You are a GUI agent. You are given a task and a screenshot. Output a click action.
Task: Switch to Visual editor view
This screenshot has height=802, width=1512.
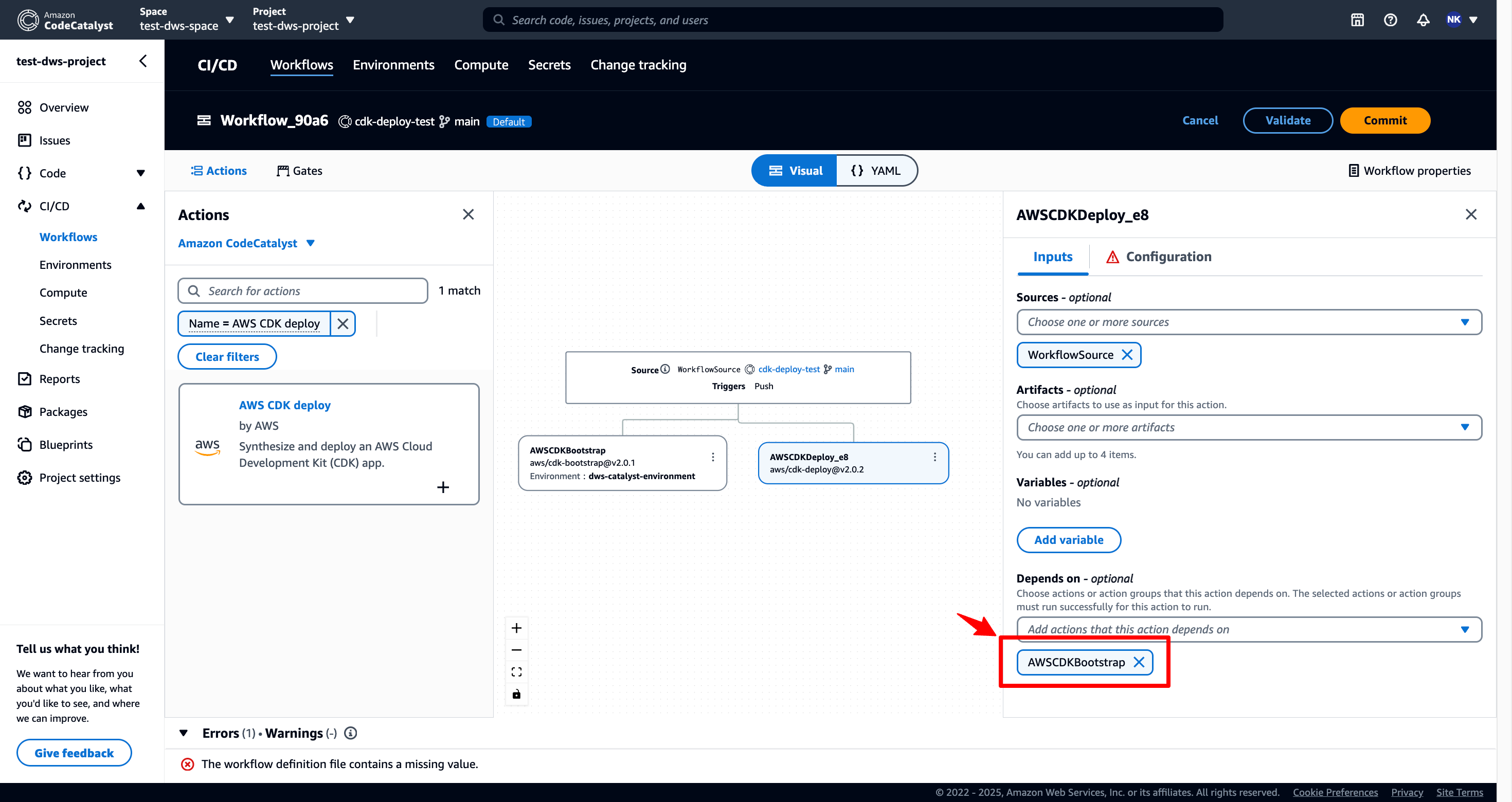795,171
